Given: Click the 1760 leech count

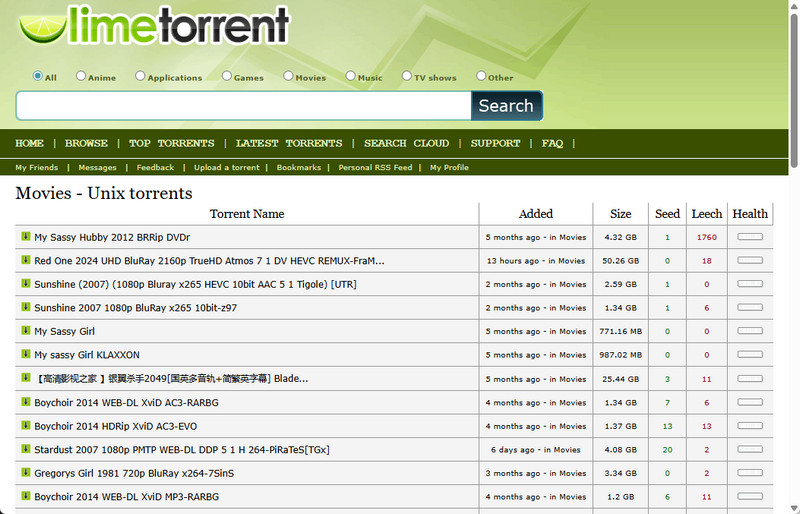Looking at the screenshot, I should point(707,237).
